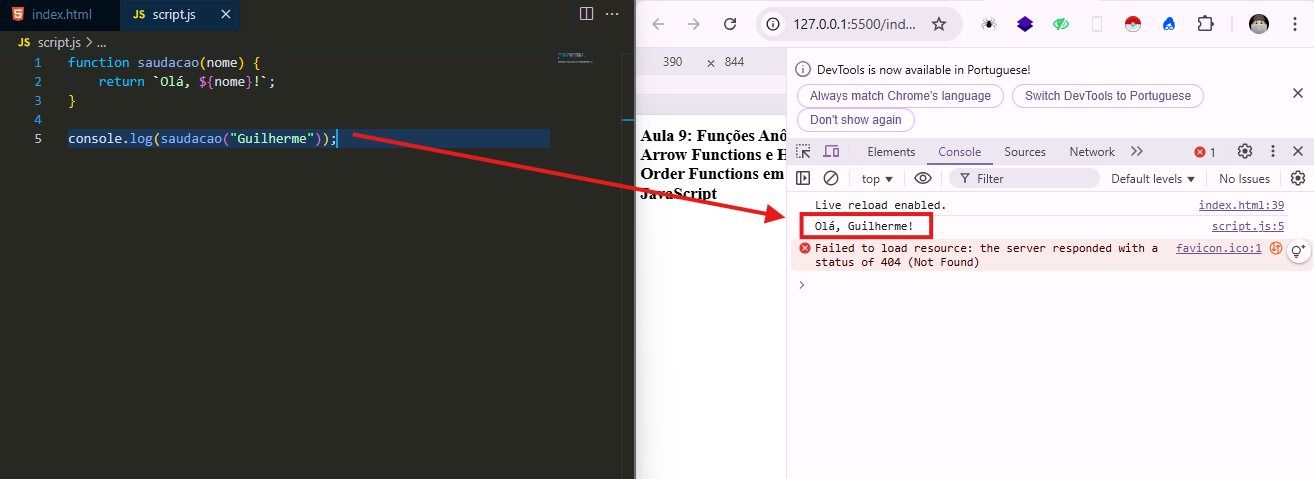Reload the page in Chrome
The width and height of the screenshot is (1314, 479).
point(730,24)
